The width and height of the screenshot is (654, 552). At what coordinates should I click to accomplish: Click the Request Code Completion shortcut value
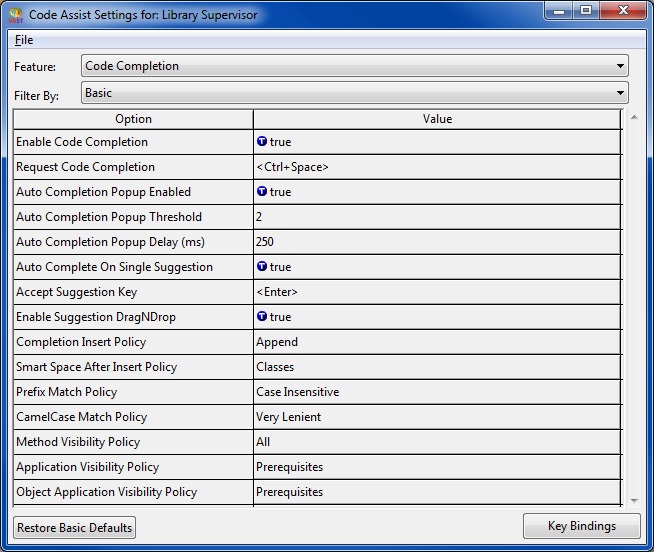tap(437, 167)
